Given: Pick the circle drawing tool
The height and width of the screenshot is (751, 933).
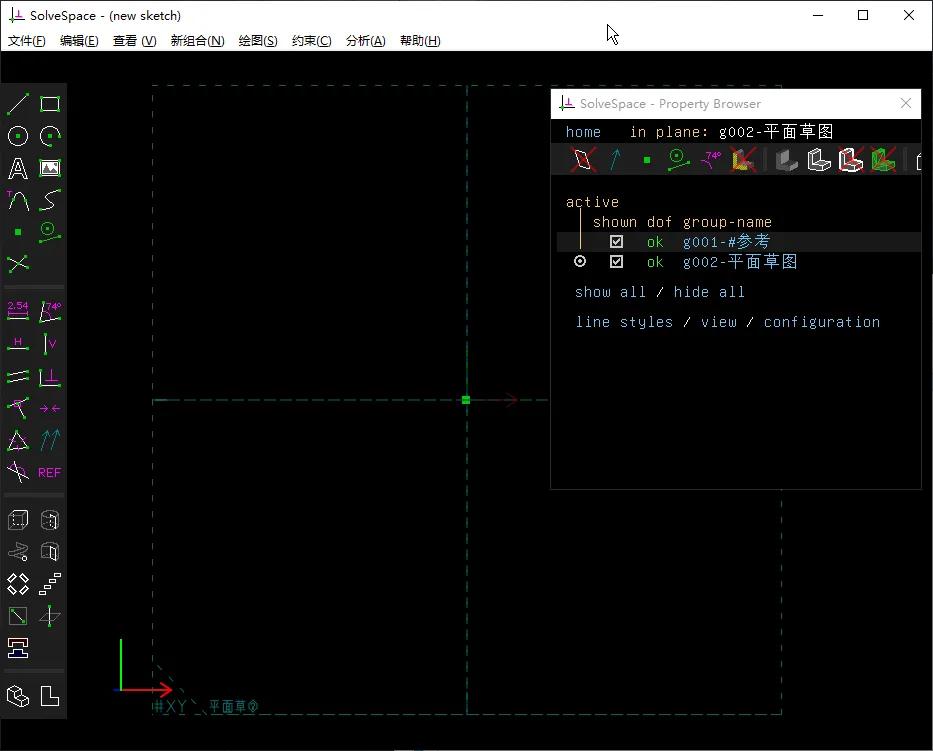Looking at the screenshot, I should pos(18,136).
